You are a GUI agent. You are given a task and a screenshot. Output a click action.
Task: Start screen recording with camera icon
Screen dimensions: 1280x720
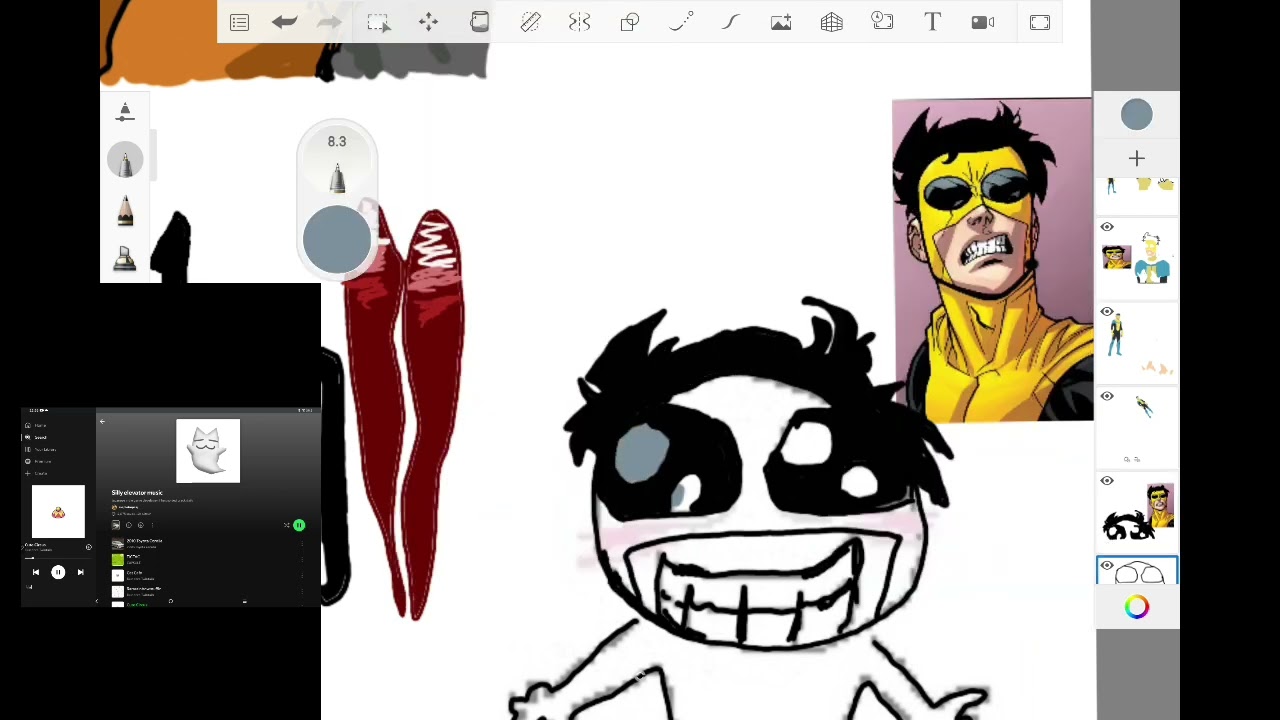[x=983, y=22]
